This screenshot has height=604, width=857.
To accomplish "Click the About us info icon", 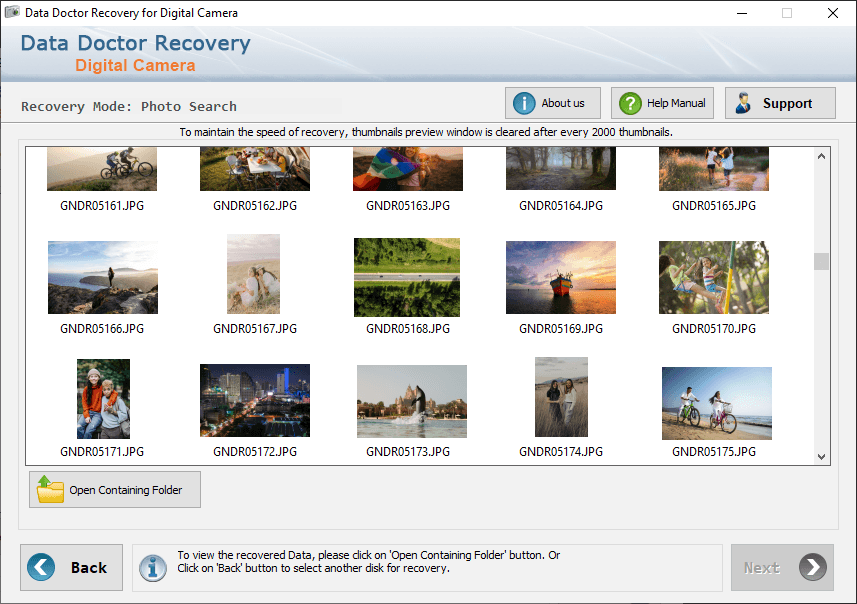I will 524,103.
